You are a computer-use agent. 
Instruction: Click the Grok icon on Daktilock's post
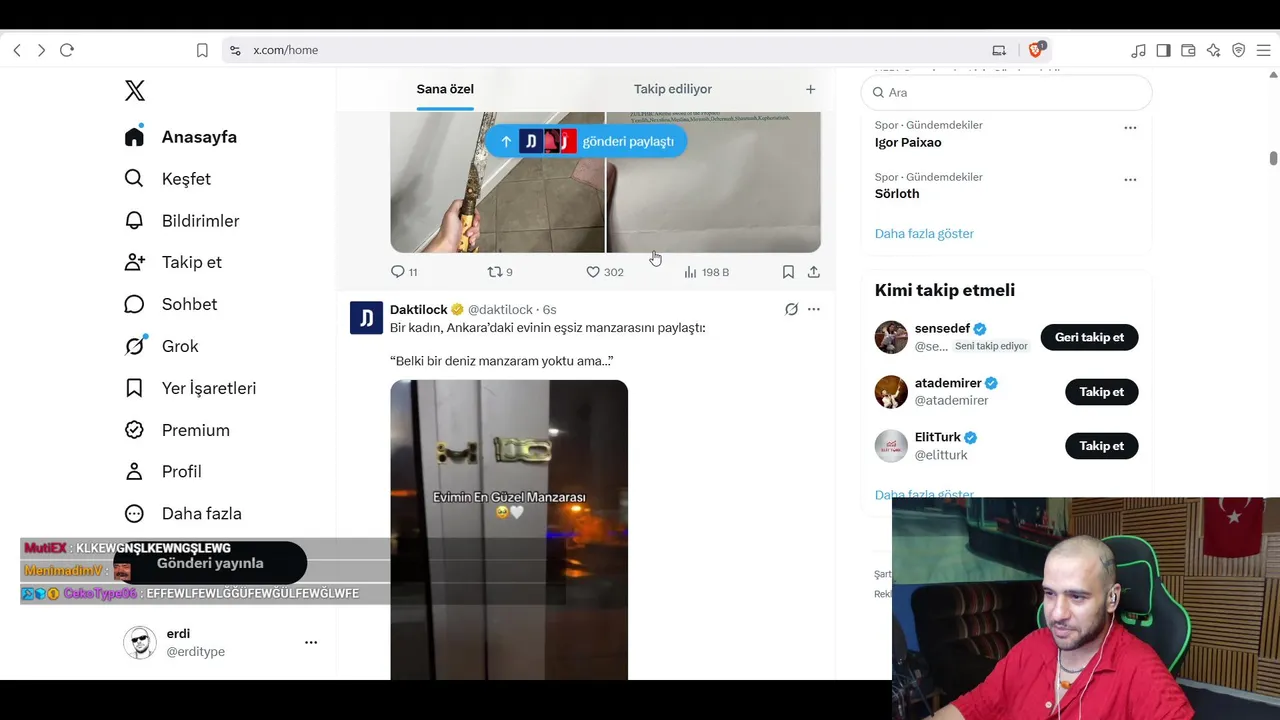pos(791,310)
